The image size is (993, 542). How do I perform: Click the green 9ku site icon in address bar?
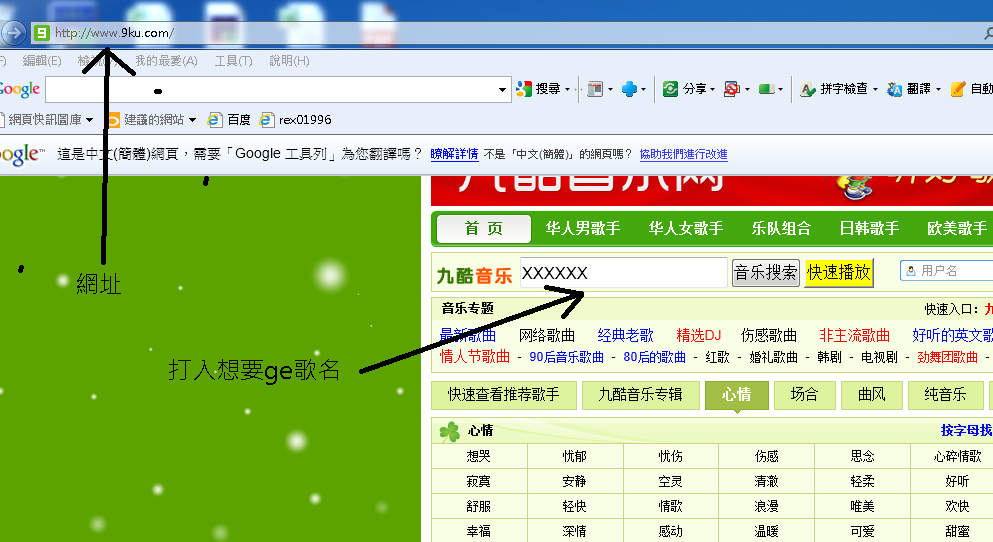click(x=41, y=33)
